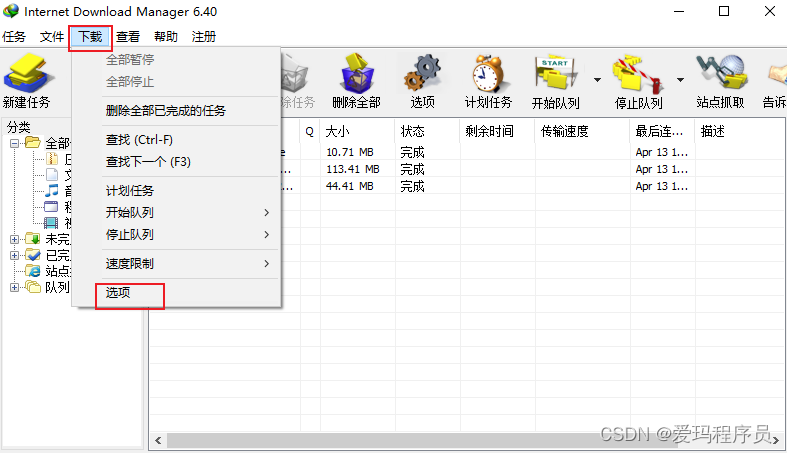Expand the 队列 tree node

point(15,287)
